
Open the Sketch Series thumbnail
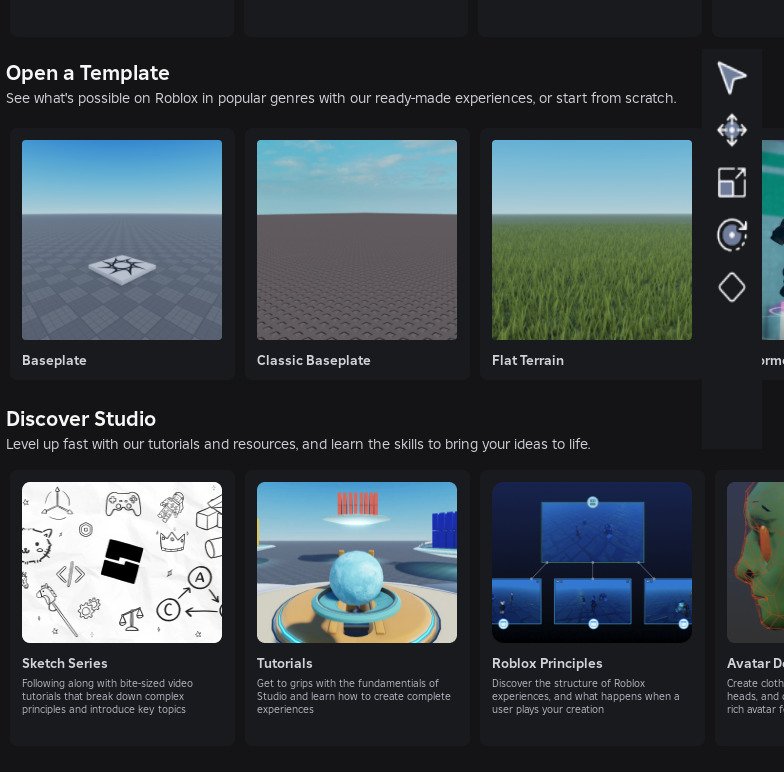(122, 562)
